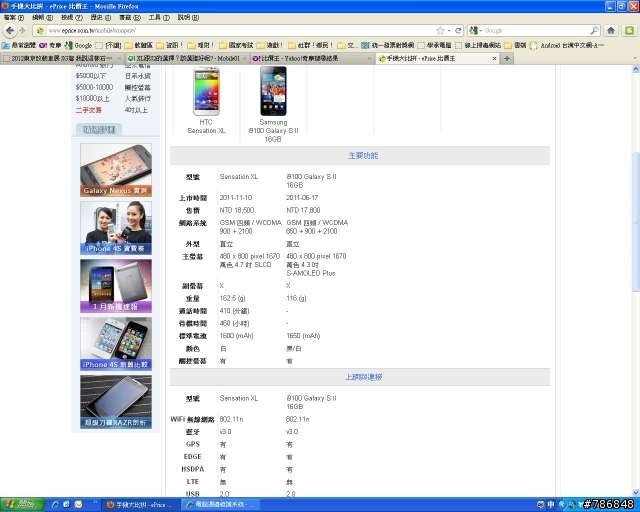Open the Yahoo 奇摩 bookmark

pos(50,45)
